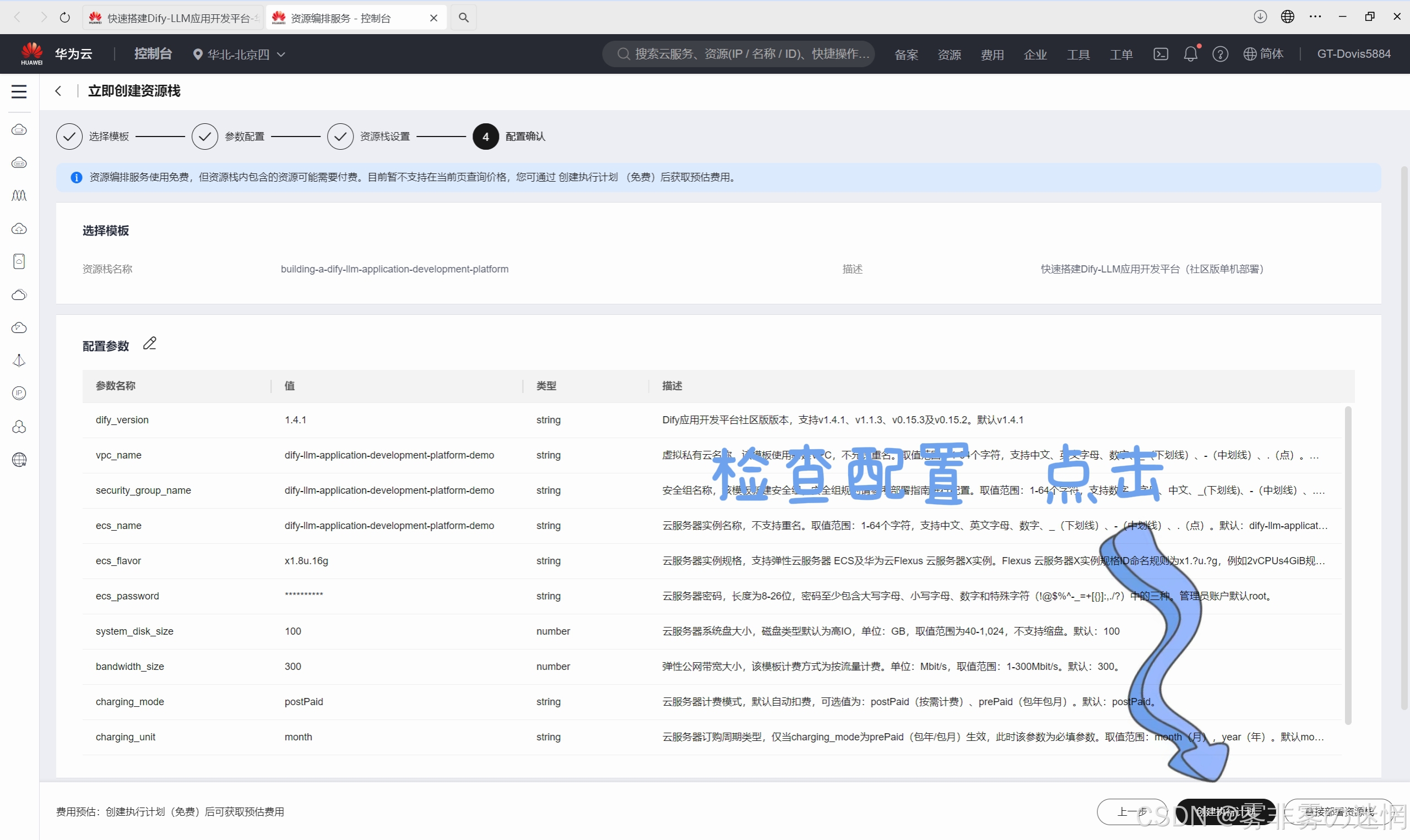Open the hamburger menu in left sidebar
Image resolution: width=1410 pixels, height=840 pixels.
[19, 91]
